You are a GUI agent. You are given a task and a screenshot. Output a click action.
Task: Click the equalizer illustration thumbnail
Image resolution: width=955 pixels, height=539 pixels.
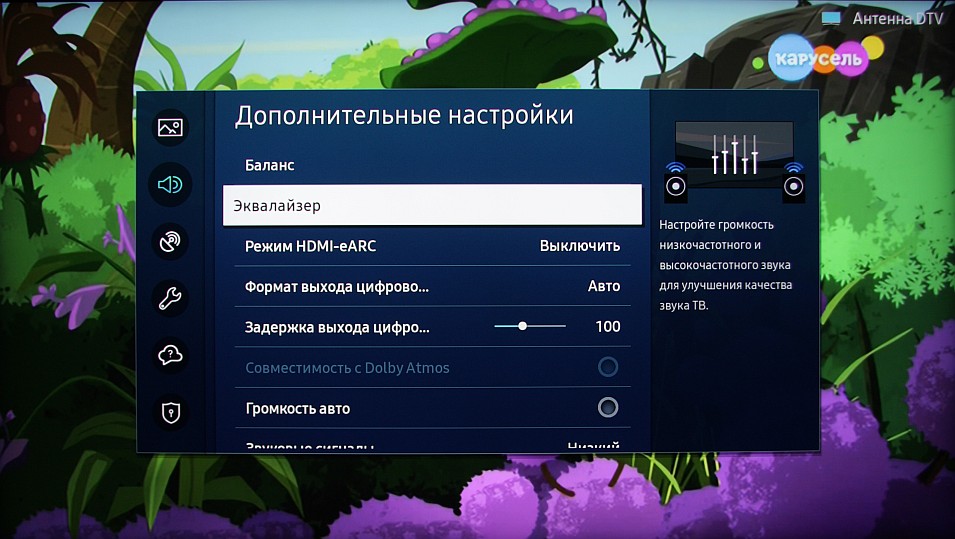coord(734,163)
